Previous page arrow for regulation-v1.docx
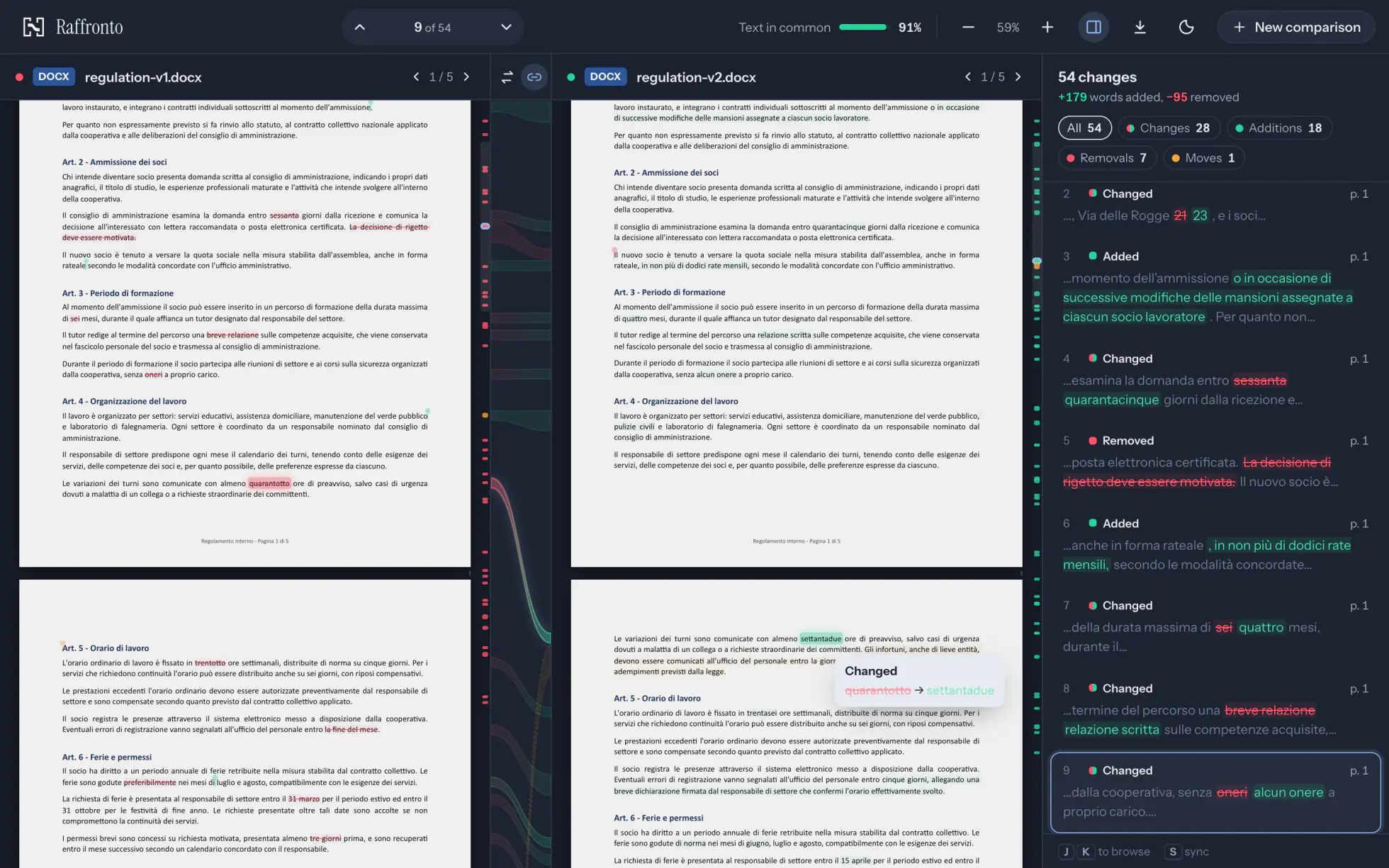Viewport: 1389px width, 868px height. point(416,77)
